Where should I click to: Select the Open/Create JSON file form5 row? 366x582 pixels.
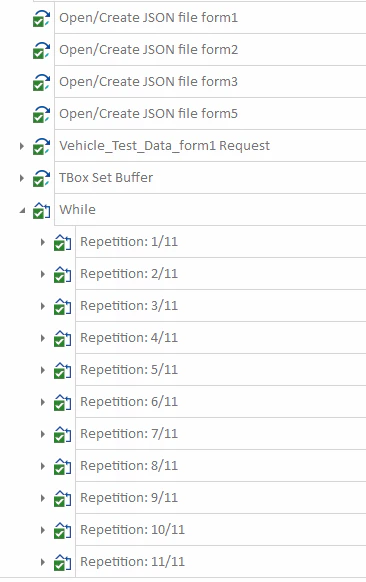tap(210, 114)
